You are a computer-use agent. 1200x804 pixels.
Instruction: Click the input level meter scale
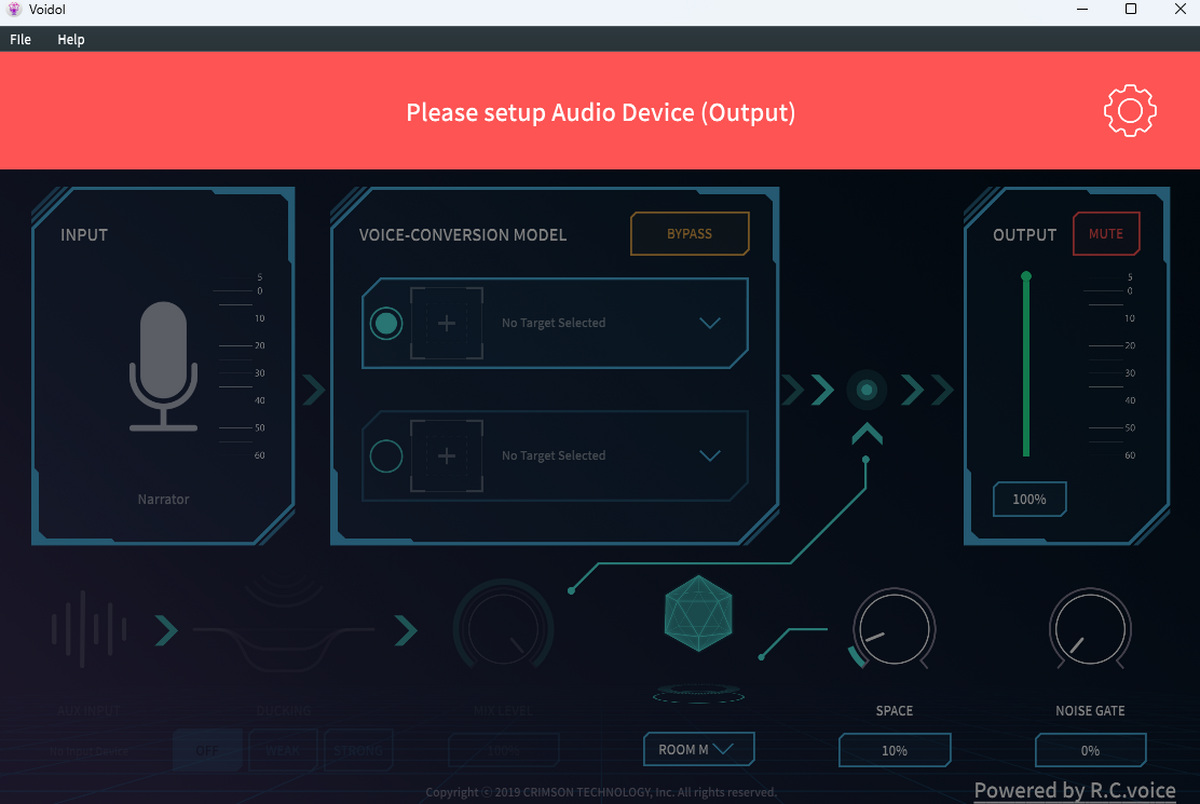click(x=240, y=366)
